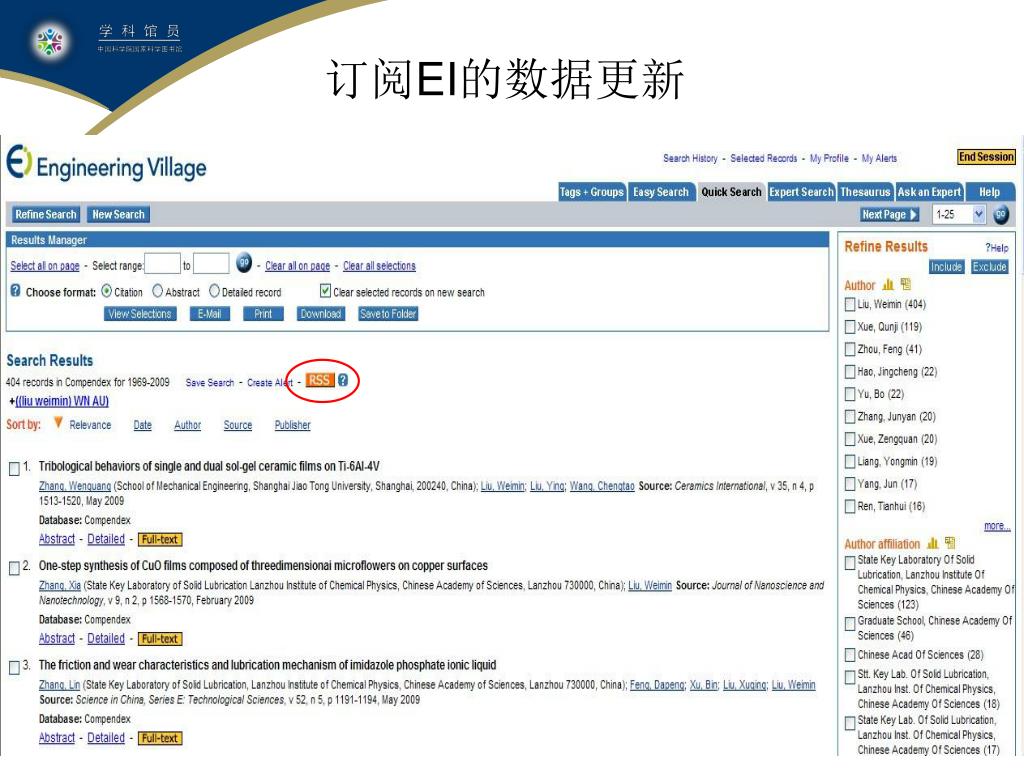Open the 1-25 page range dropdown
The width and height of the screenshot is (1024, 768).
959,214
